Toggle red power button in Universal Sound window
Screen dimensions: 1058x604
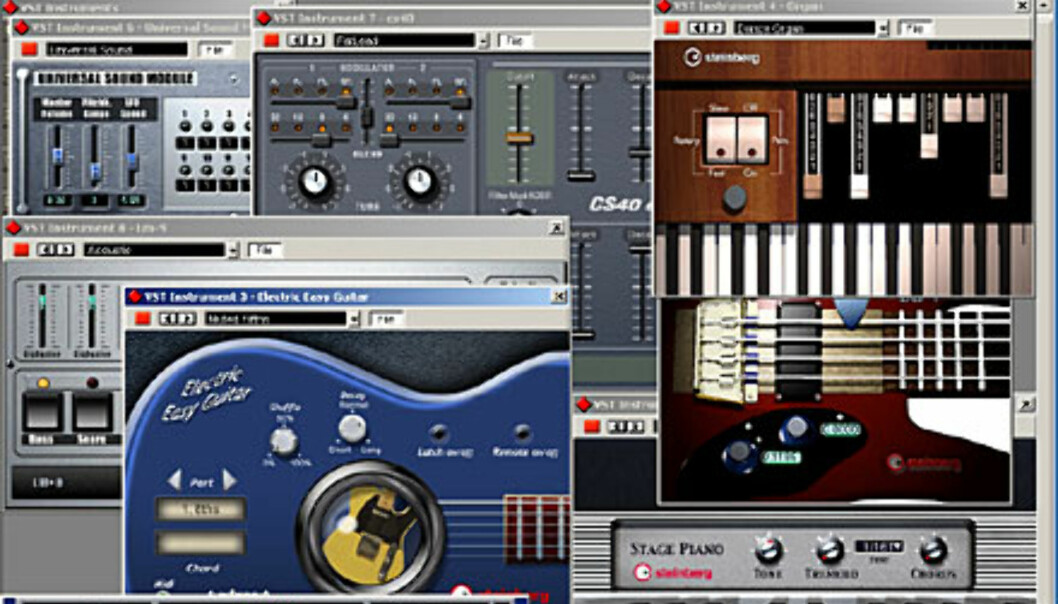(29, 49)
